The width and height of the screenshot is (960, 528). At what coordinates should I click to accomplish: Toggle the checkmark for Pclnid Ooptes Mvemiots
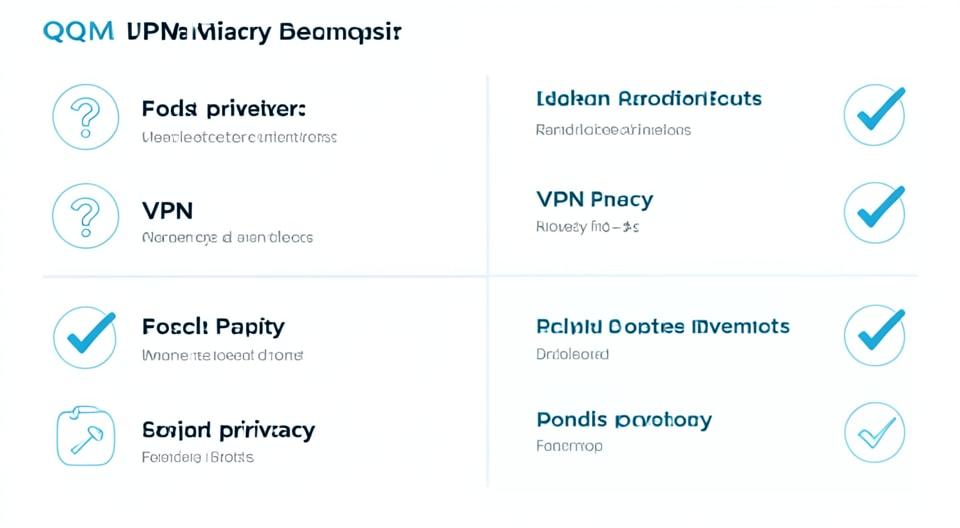tap(875, 336)
